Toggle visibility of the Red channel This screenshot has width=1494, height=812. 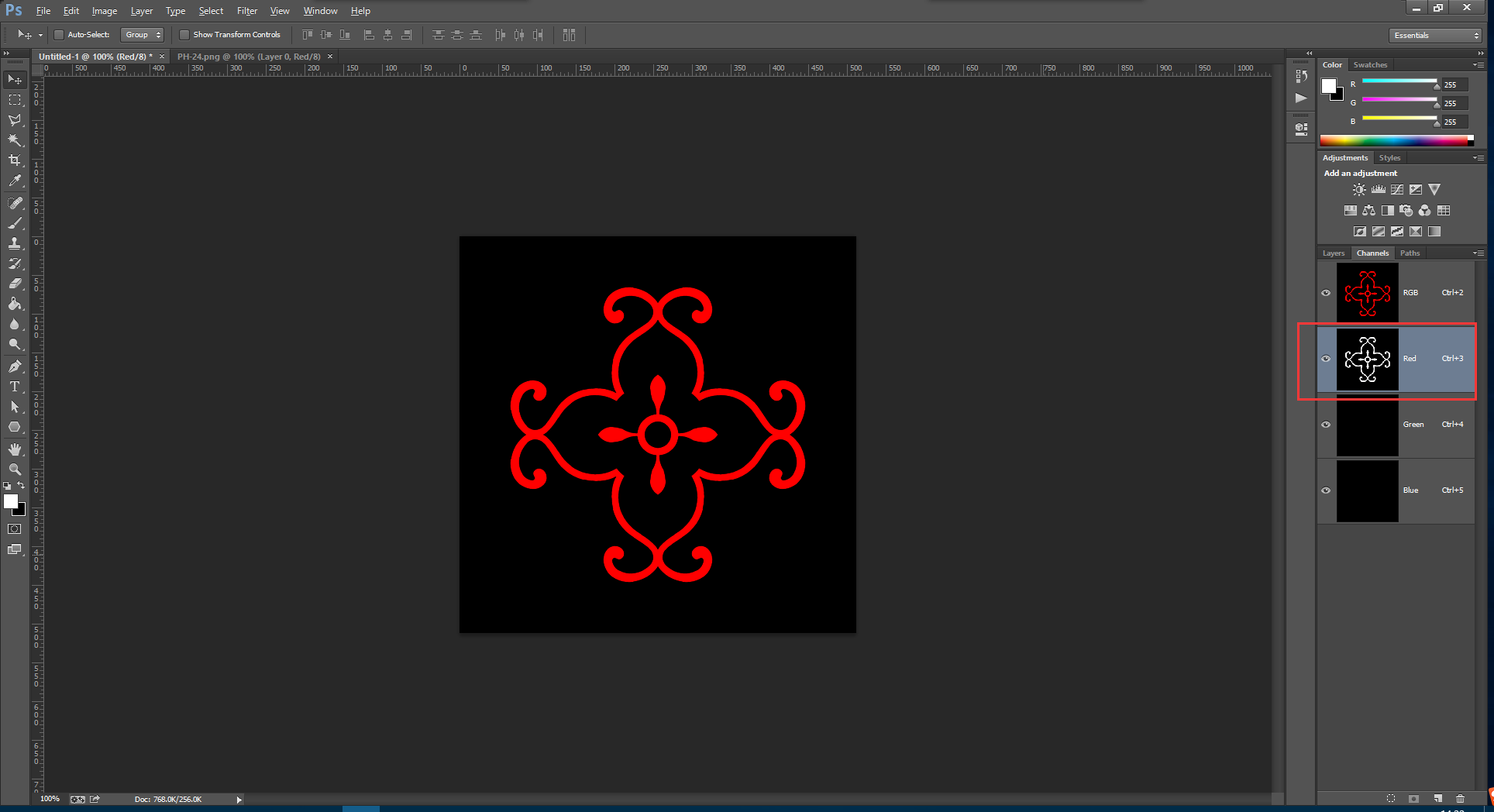point(1326,359)
